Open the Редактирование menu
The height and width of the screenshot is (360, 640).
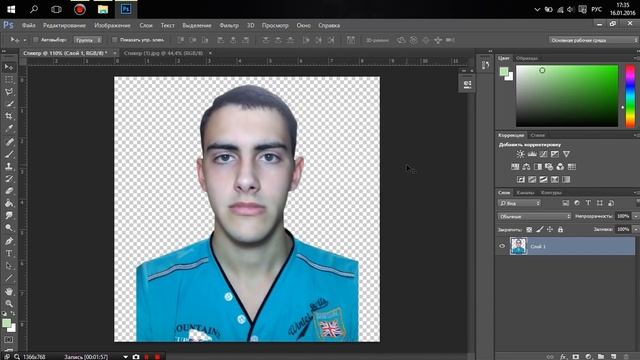tap(64, 25)
